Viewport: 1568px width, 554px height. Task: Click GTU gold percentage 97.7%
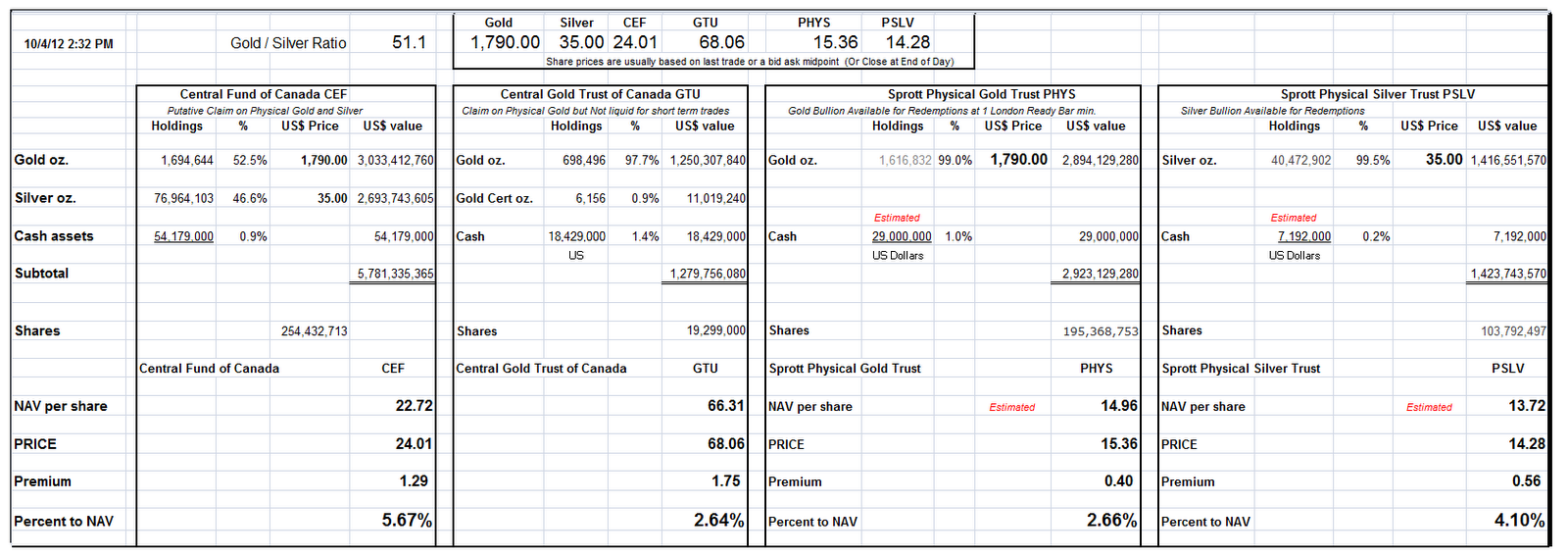tap(642, 160)
